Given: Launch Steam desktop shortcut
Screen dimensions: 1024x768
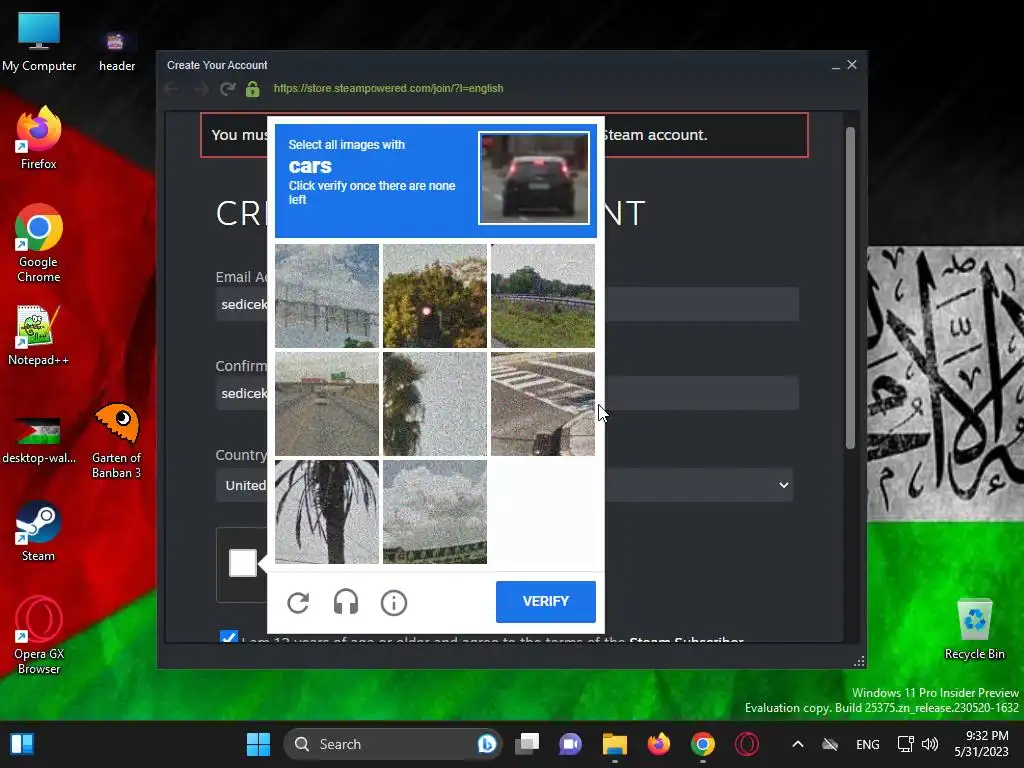Looking at the screenshot, I should (x=39, y=531).
